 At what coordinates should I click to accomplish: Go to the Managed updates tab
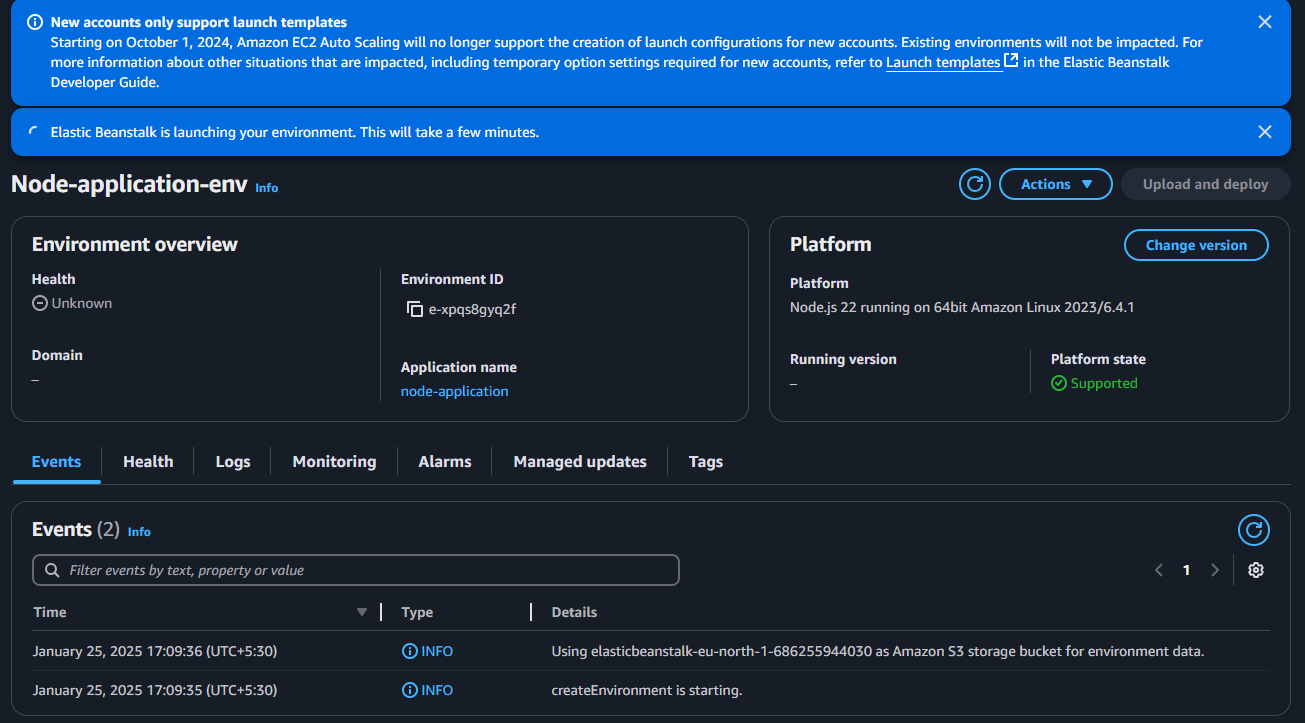pyautogui.click(x=580, y=461)
